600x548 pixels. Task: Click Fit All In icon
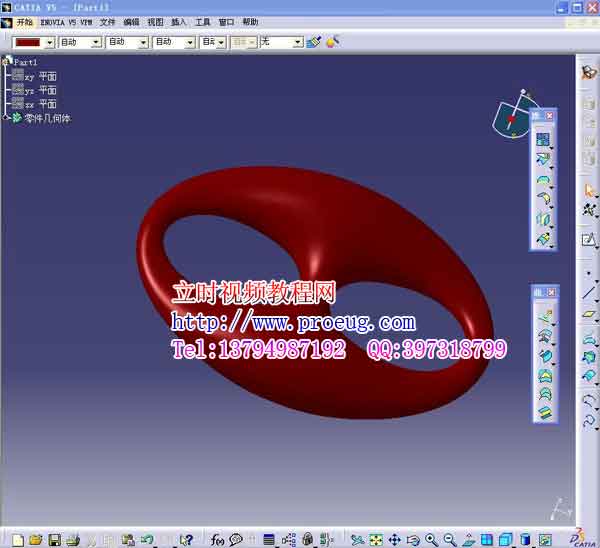(376, 540)
